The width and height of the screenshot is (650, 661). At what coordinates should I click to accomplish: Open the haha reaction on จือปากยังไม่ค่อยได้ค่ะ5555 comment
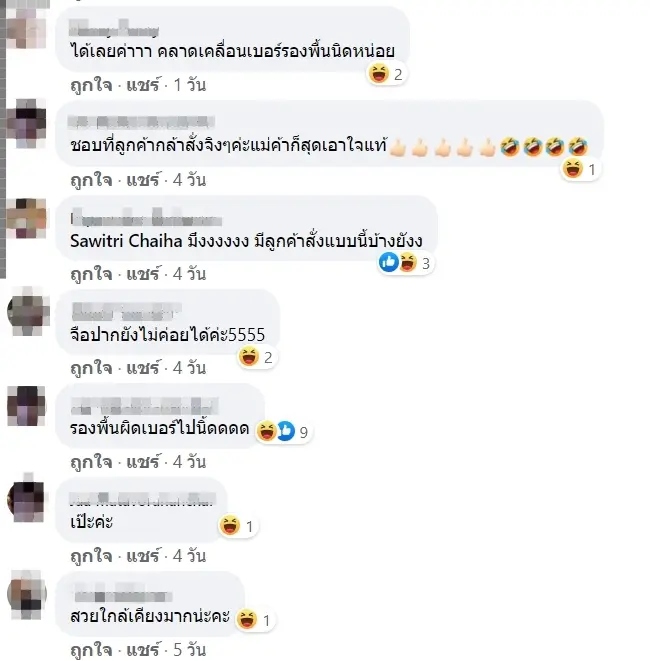pyautogui.click(x=249, y=357)
